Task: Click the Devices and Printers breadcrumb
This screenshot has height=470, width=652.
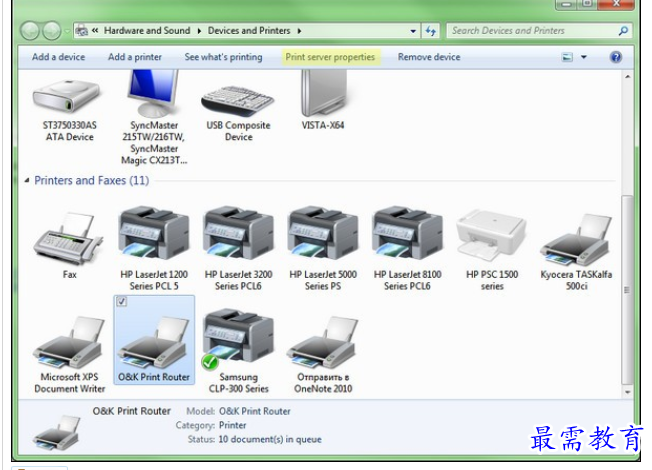Action: 249,31
